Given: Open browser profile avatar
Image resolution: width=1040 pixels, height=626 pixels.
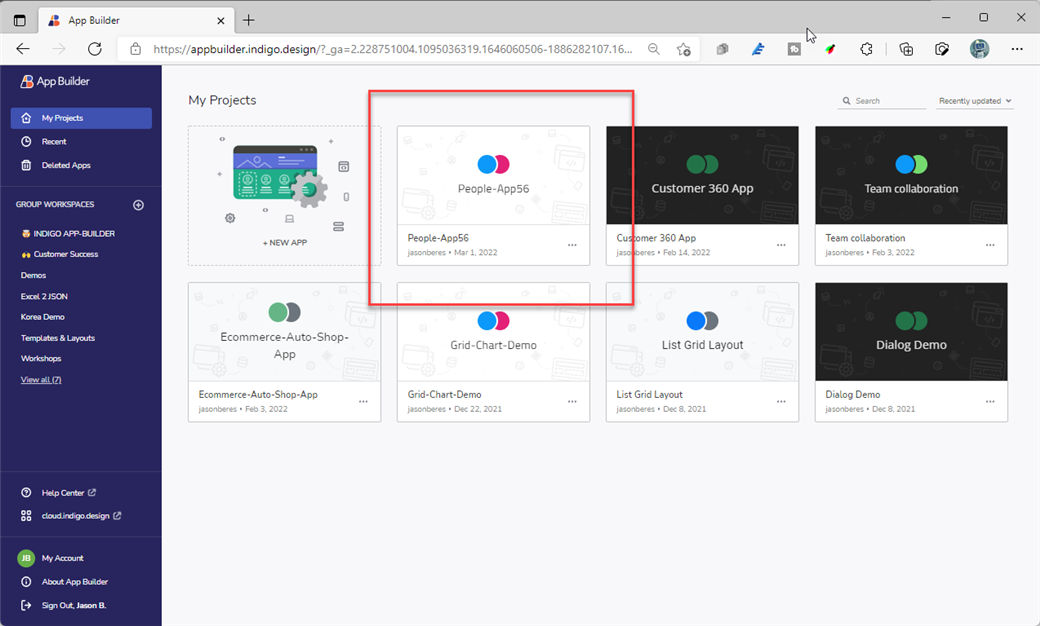Looking at the screenshot, I should pyautogui.click(x=980, y=49).
